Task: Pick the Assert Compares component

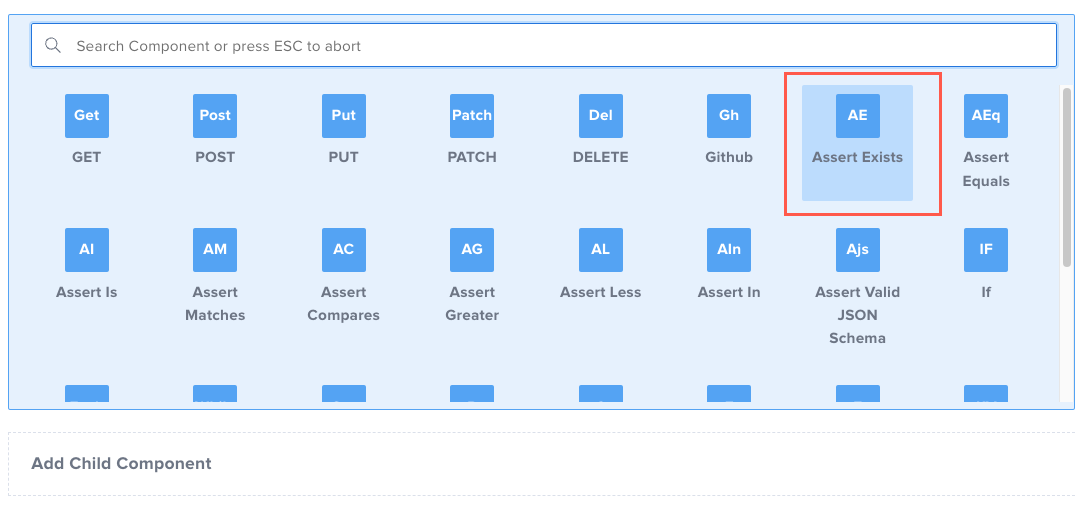Action: pos(343,250)
